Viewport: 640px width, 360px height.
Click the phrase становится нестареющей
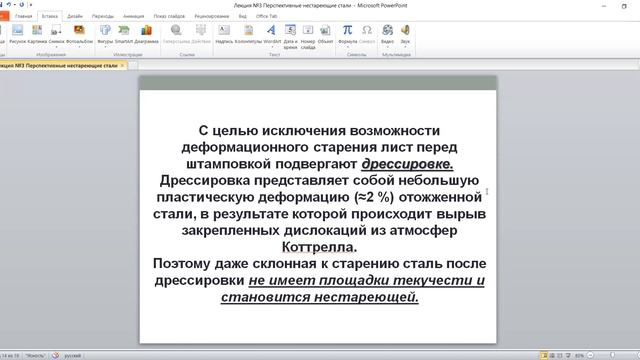pos(320,297)
